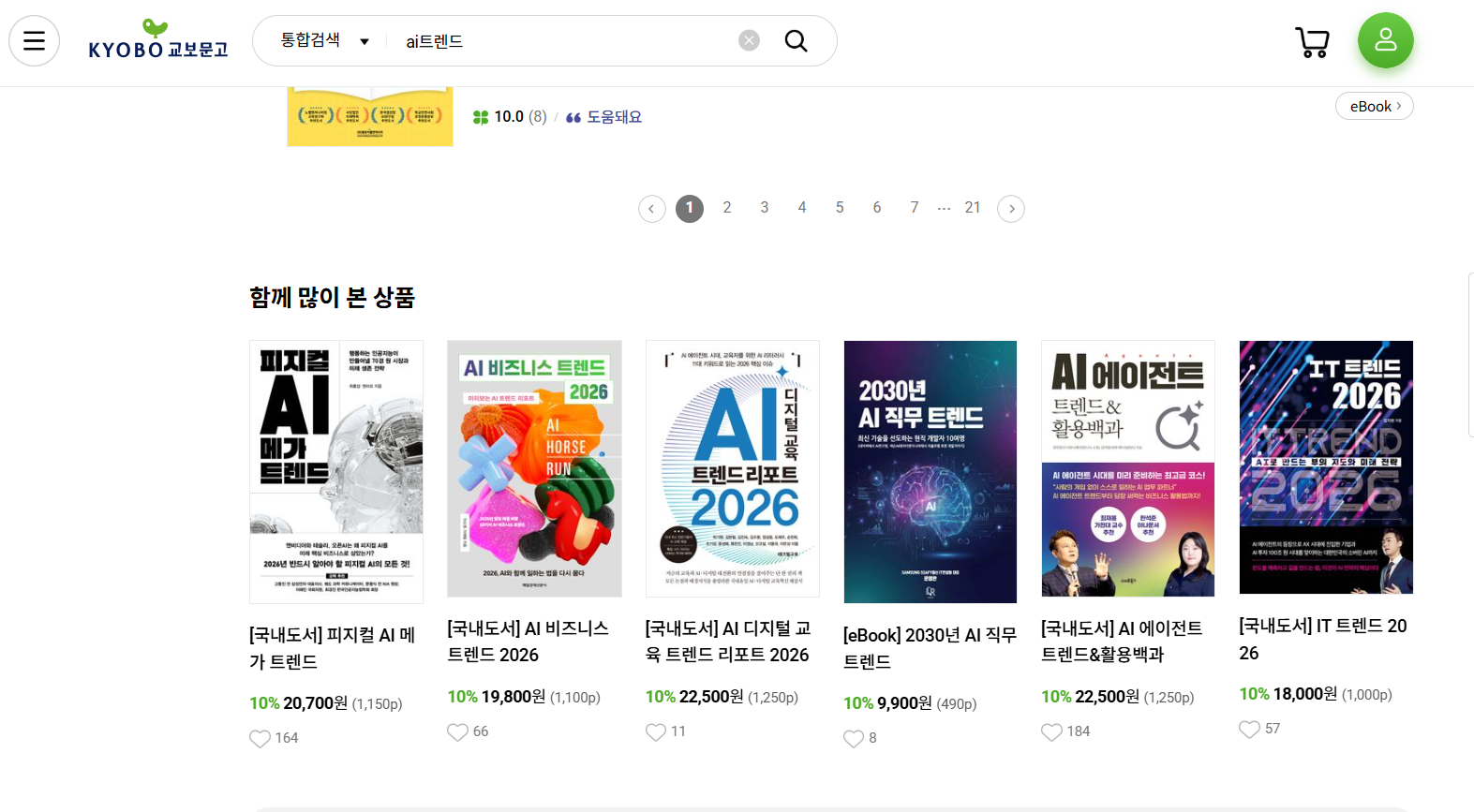This screenshot has width=1474, height=812.
Task: Go to next results page
Action: click(x=1011, y=209)
